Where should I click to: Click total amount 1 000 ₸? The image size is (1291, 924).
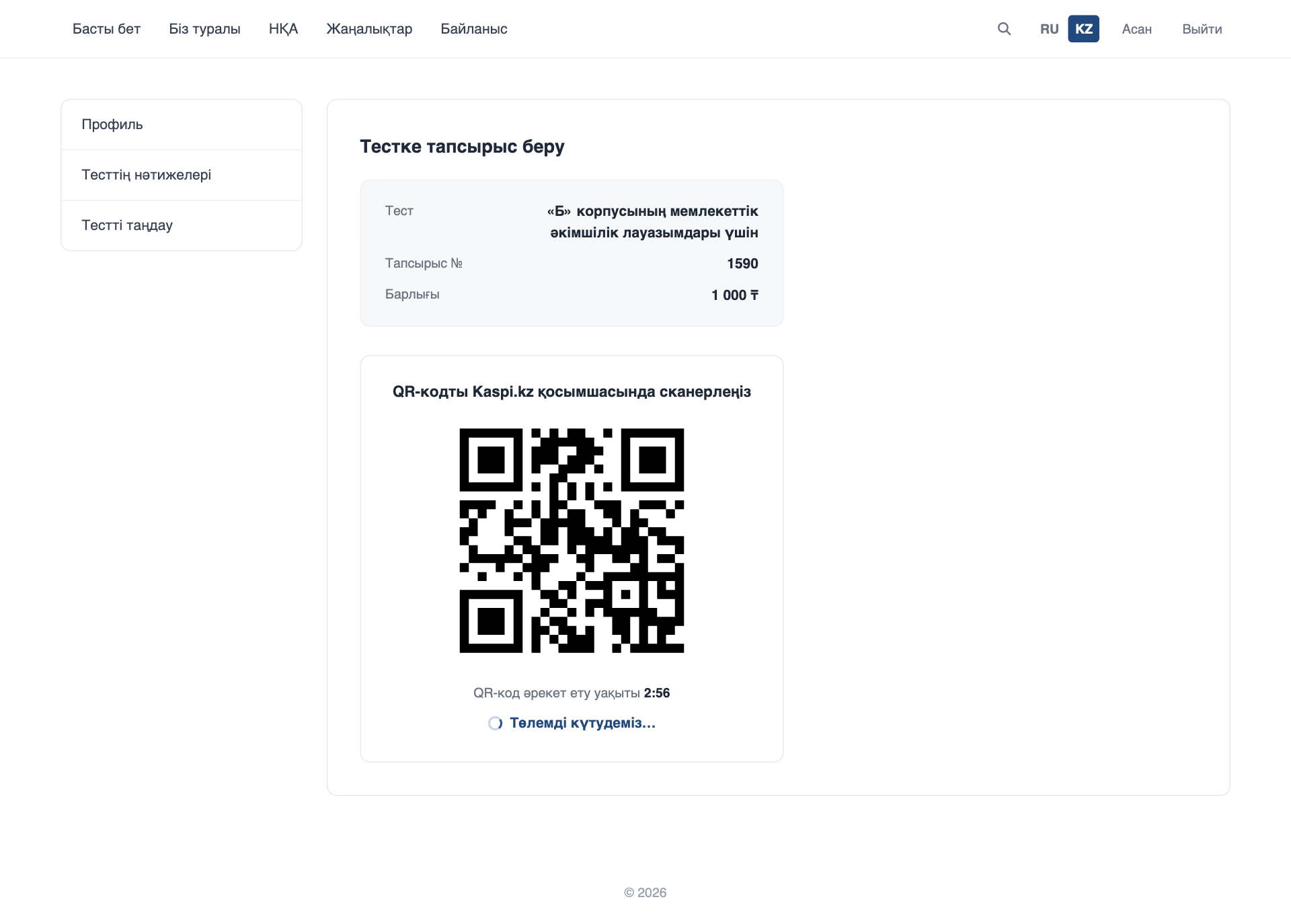735,295
